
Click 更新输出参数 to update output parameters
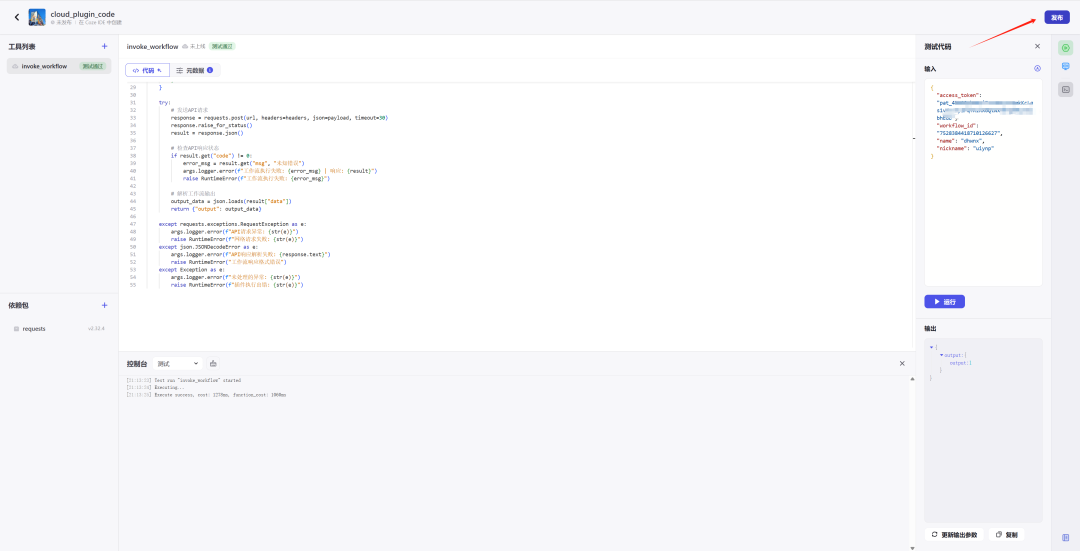click(954, 534)
